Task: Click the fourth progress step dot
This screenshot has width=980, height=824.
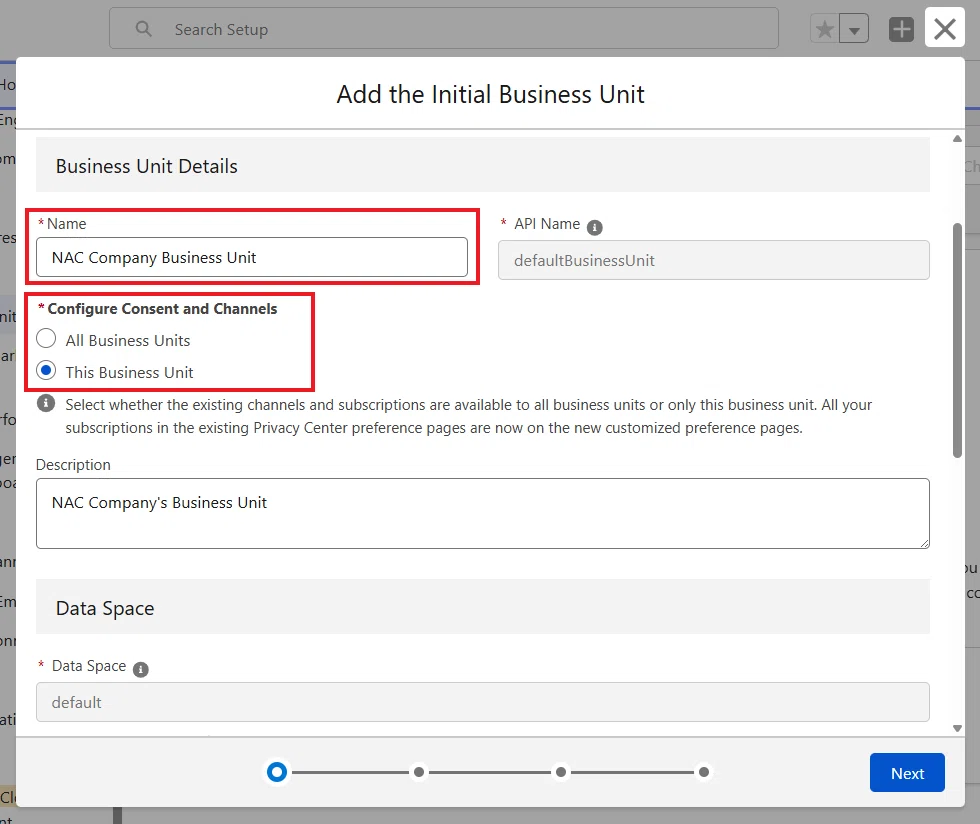Action: [704, 772]
